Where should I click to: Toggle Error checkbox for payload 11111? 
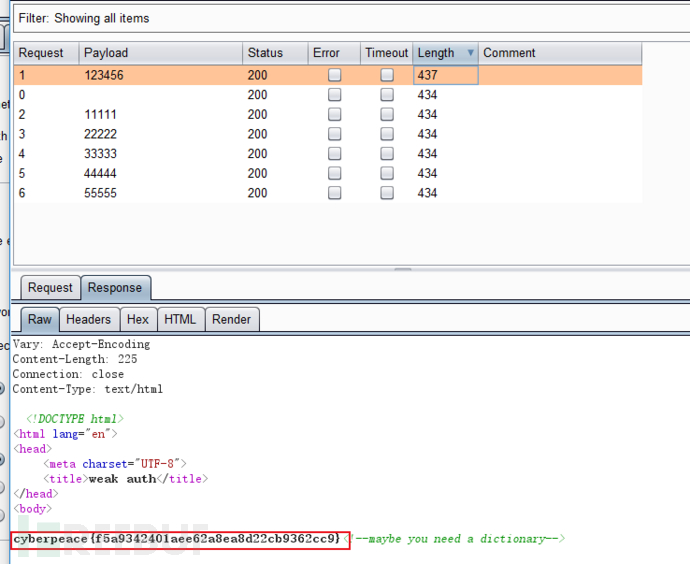[x=335, y=115]
